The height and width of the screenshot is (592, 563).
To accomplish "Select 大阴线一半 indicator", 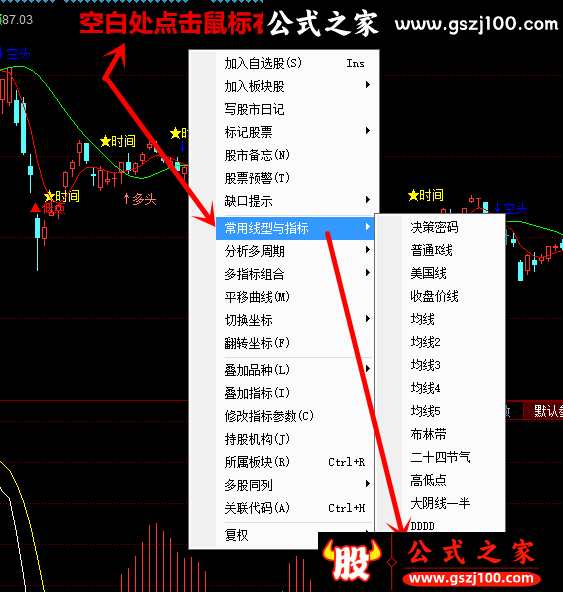I will tap(440, 503).
